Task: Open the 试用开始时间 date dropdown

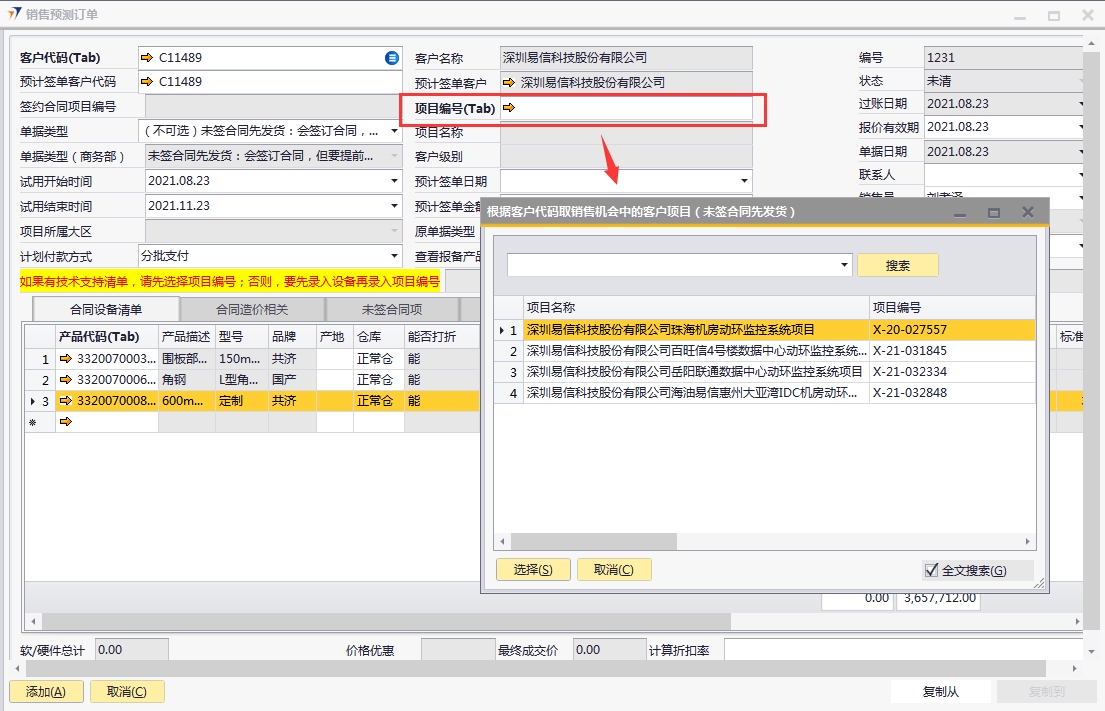Action: (x=394, y=181)
